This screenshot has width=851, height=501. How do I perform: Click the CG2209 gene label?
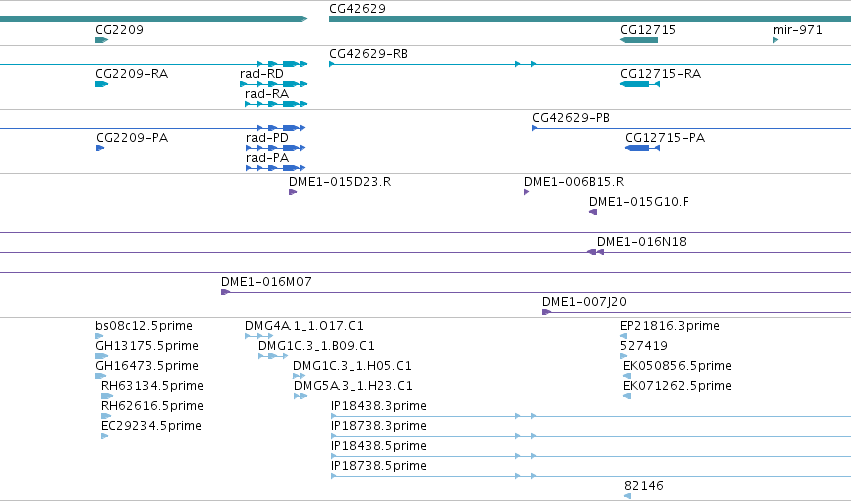119,30
